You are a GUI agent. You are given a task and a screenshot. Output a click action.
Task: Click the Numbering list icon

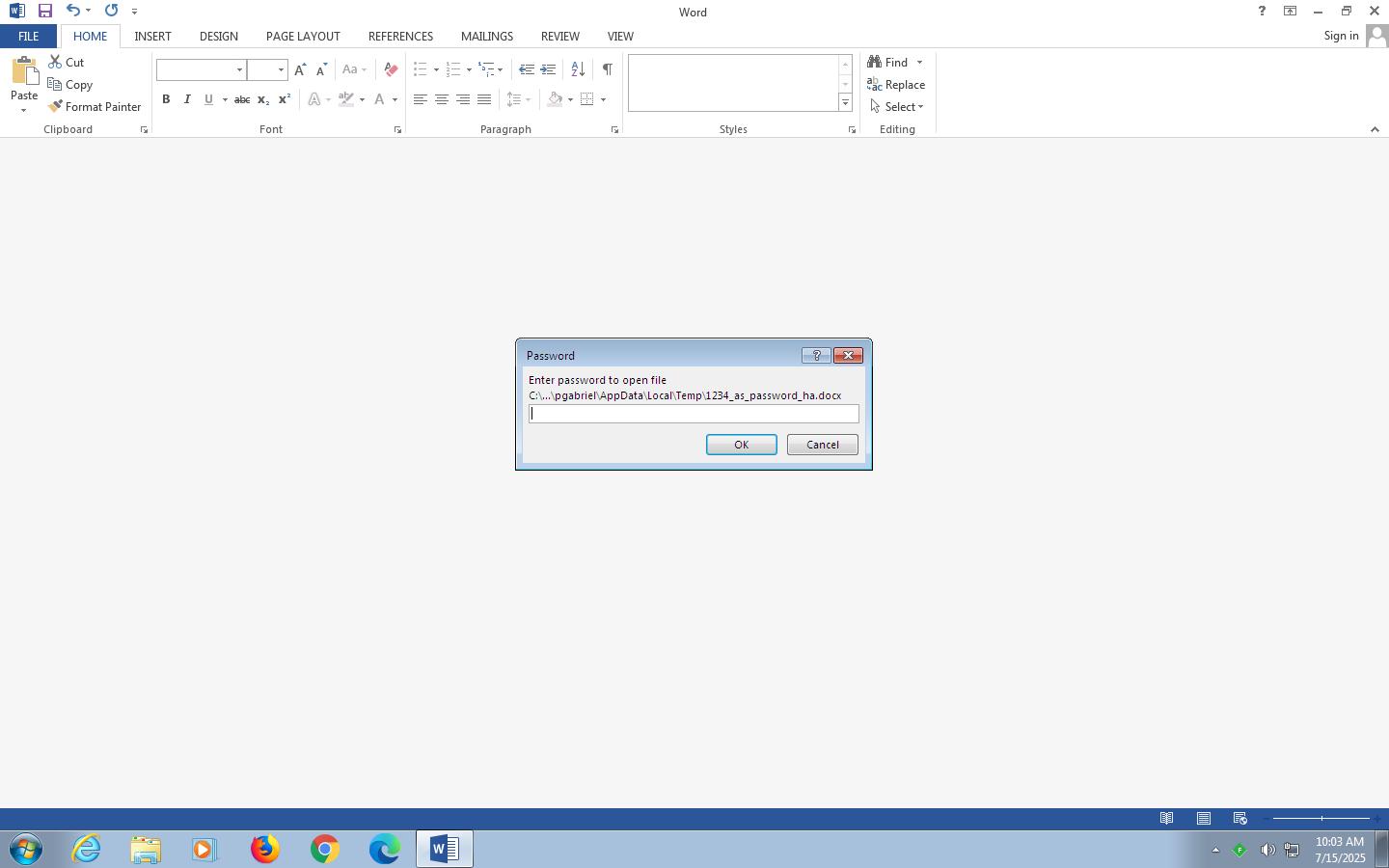(453, 69)
